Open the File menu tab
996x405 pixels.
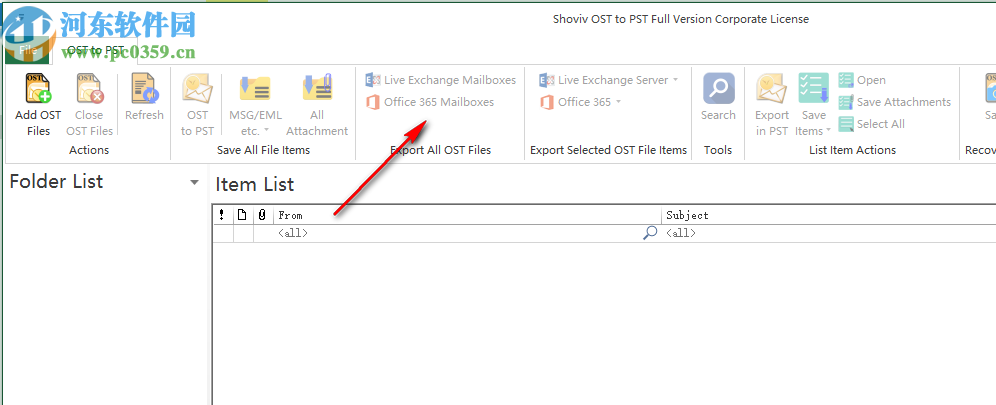[x=27, y=47]
